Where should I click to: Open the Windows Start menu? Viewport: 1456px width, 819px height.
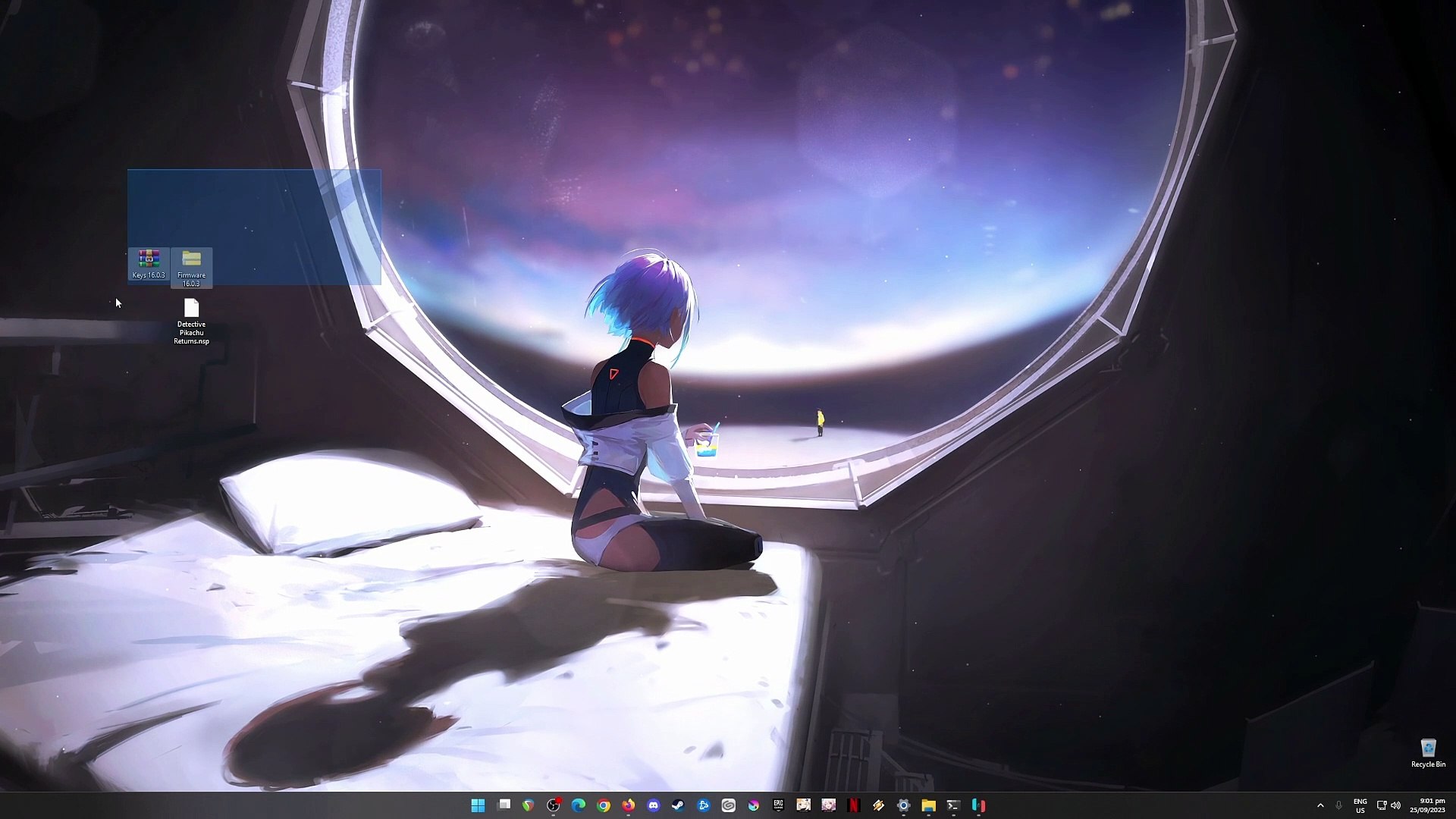coord(478,805)
